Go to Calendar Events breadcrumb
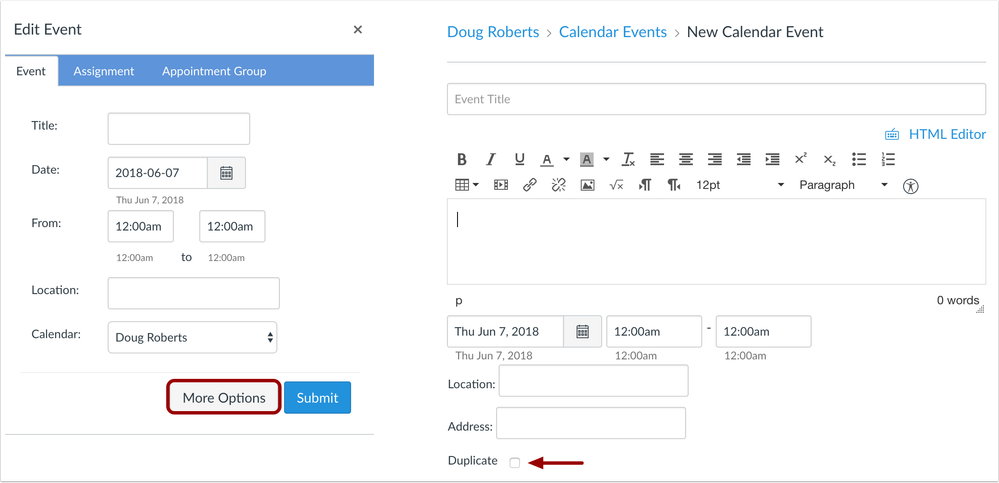 (x=613, y=32)
